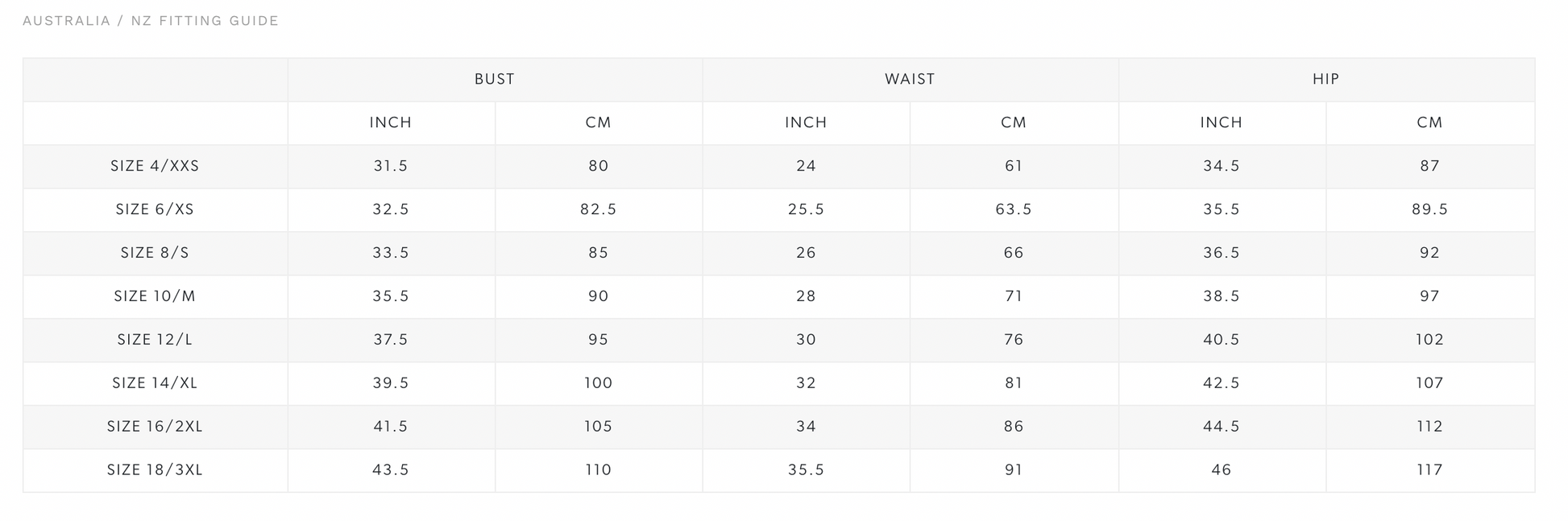Select the SIZE 8/S row label
Image resolution: width=1568 pixels, height=521 pixels.
coord(155,253)
